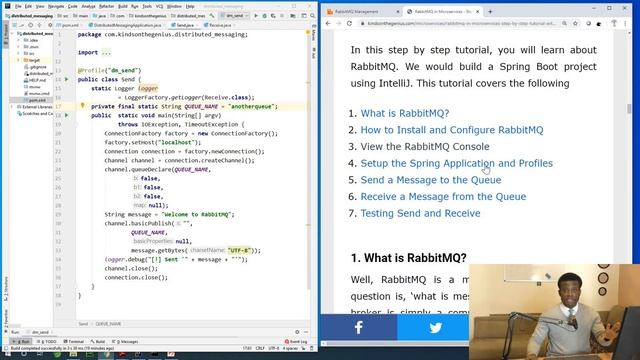The height and width of the screenshot is (360, 640).
Task: Click the '4 spaces' indent status entry
Action: click(x=290, y=348)
